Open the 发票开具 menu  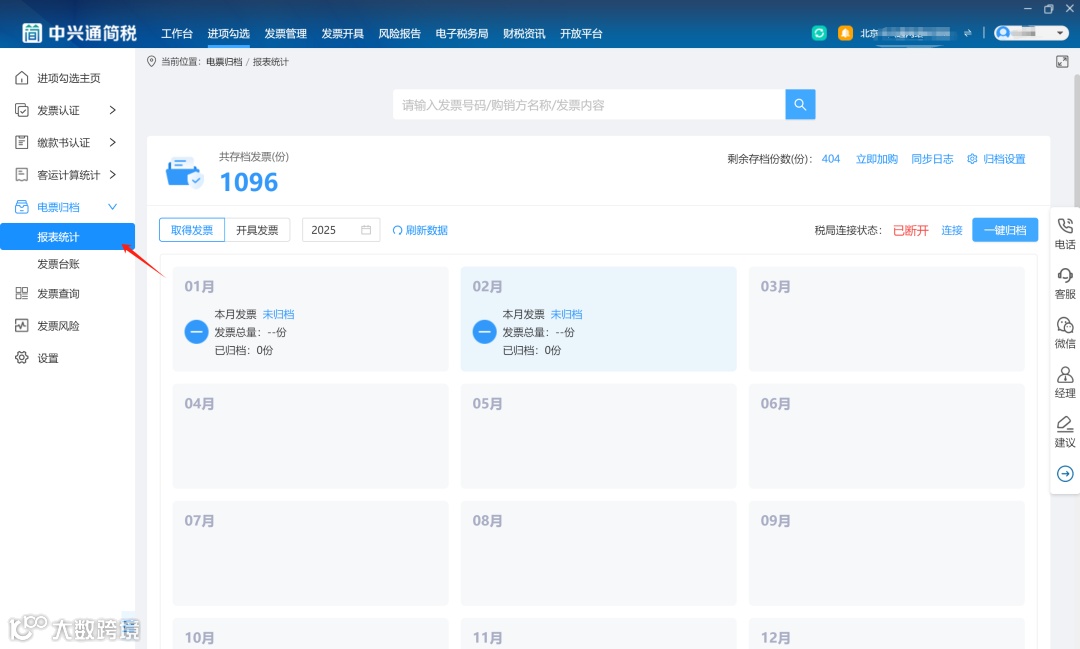pos(342,33)
